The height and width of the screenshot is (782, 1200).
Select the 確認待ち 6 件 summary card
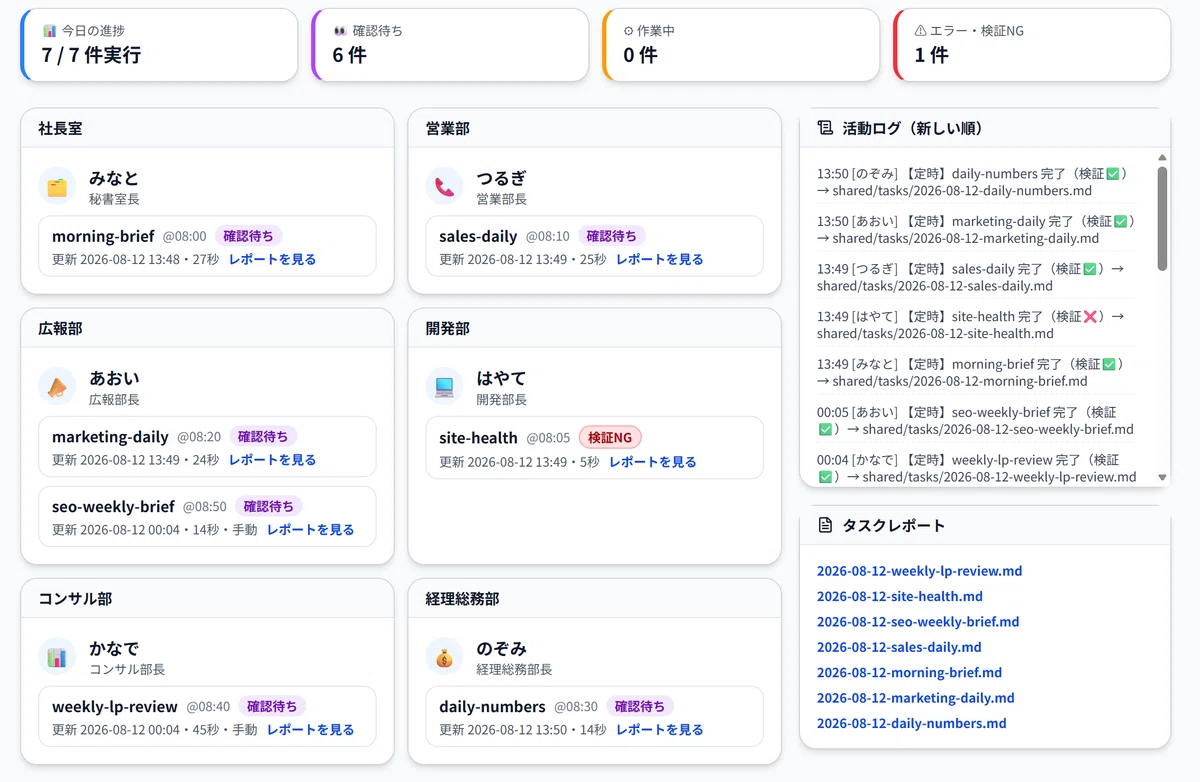450,45
